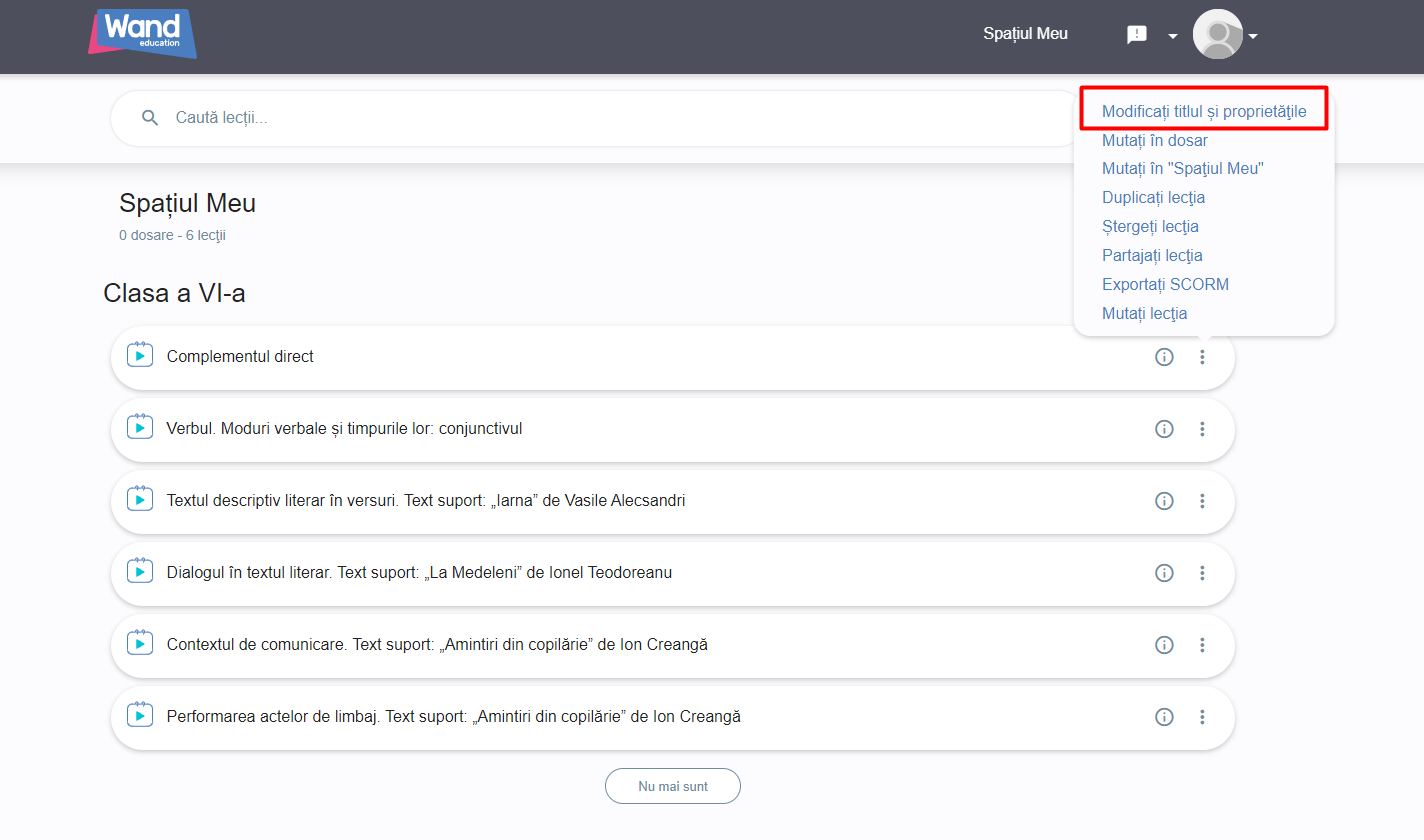This screenshot has height=840, width=1424.
Task: Choose Ștergeți lecția in the menu
Action: tap(1150, 226)
